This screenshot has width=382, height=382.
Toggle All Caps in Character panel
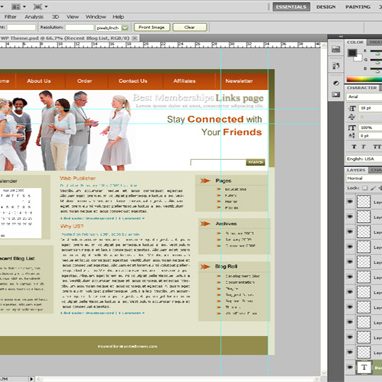click(x=377, y=147)
